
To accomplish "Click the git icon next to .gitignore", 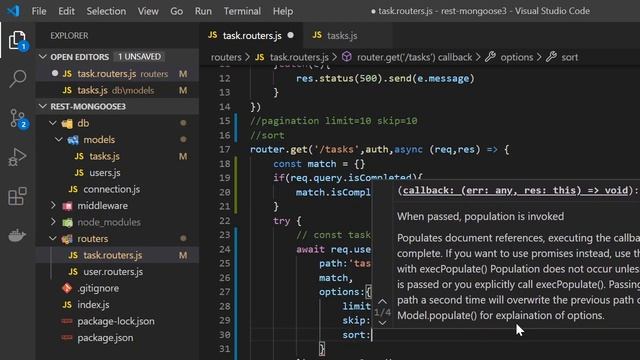I will (67, 288).
